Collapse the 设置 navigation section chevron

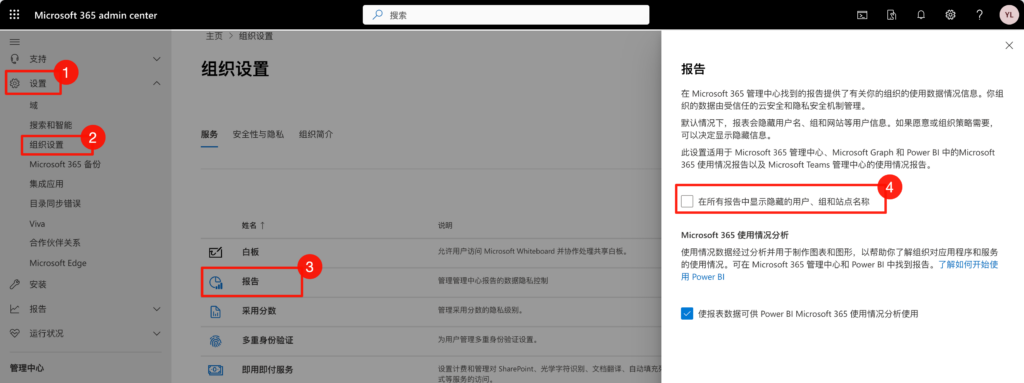[157, 83]
